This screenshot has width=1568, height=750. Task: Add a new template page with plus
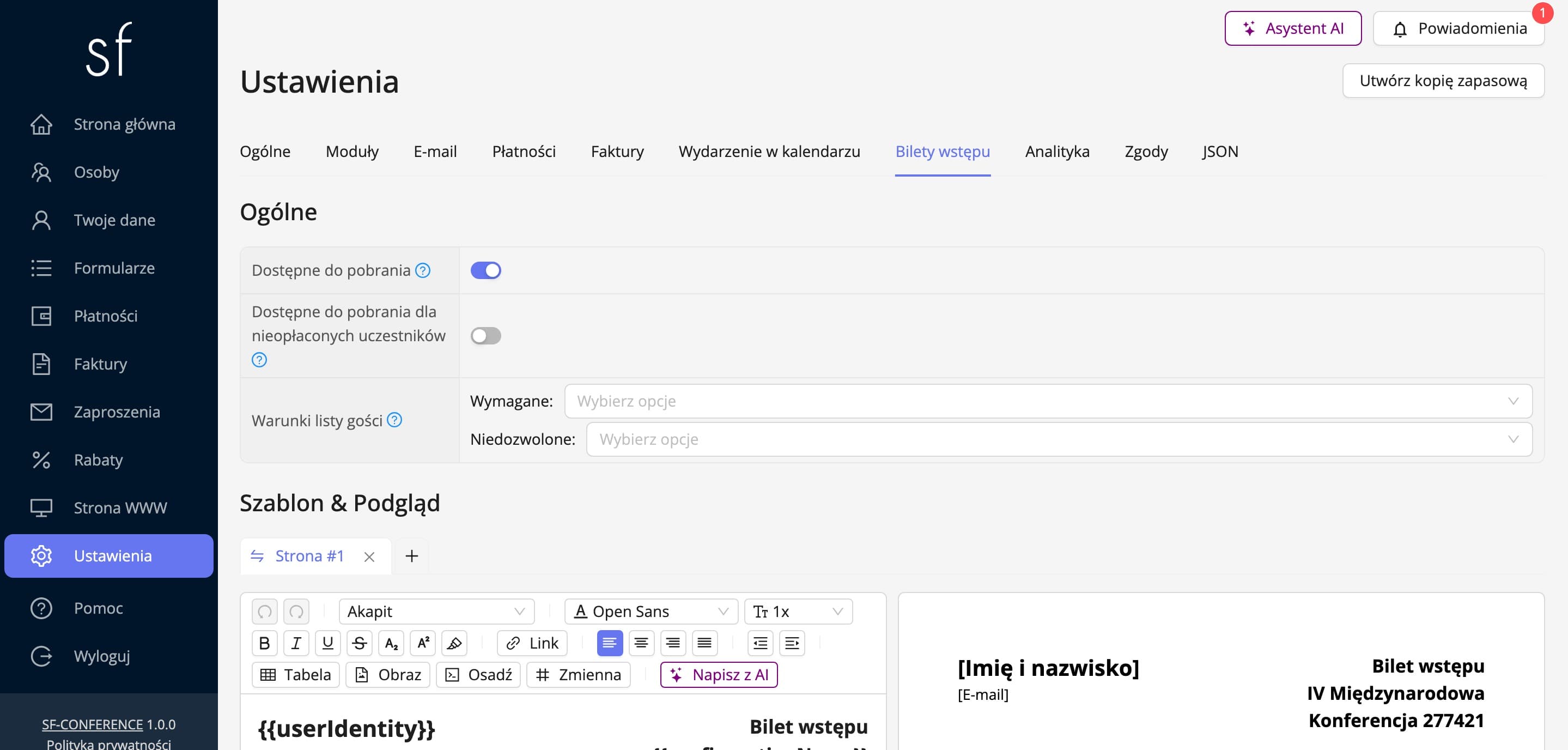pyautogui.click(x=411, y=556)
